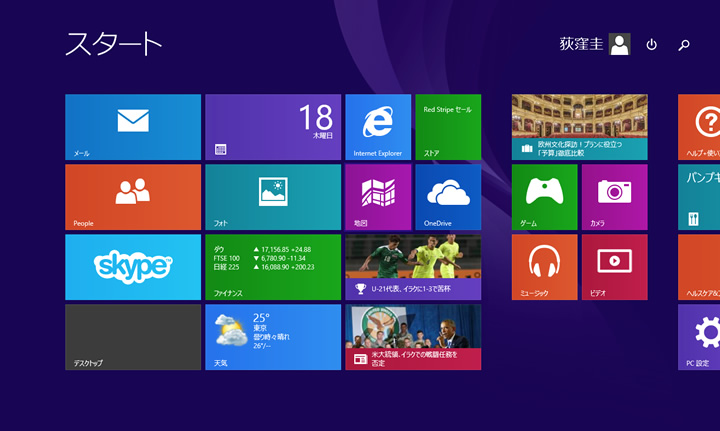Launch the Skype tile
720x431 pixels.
133,267
